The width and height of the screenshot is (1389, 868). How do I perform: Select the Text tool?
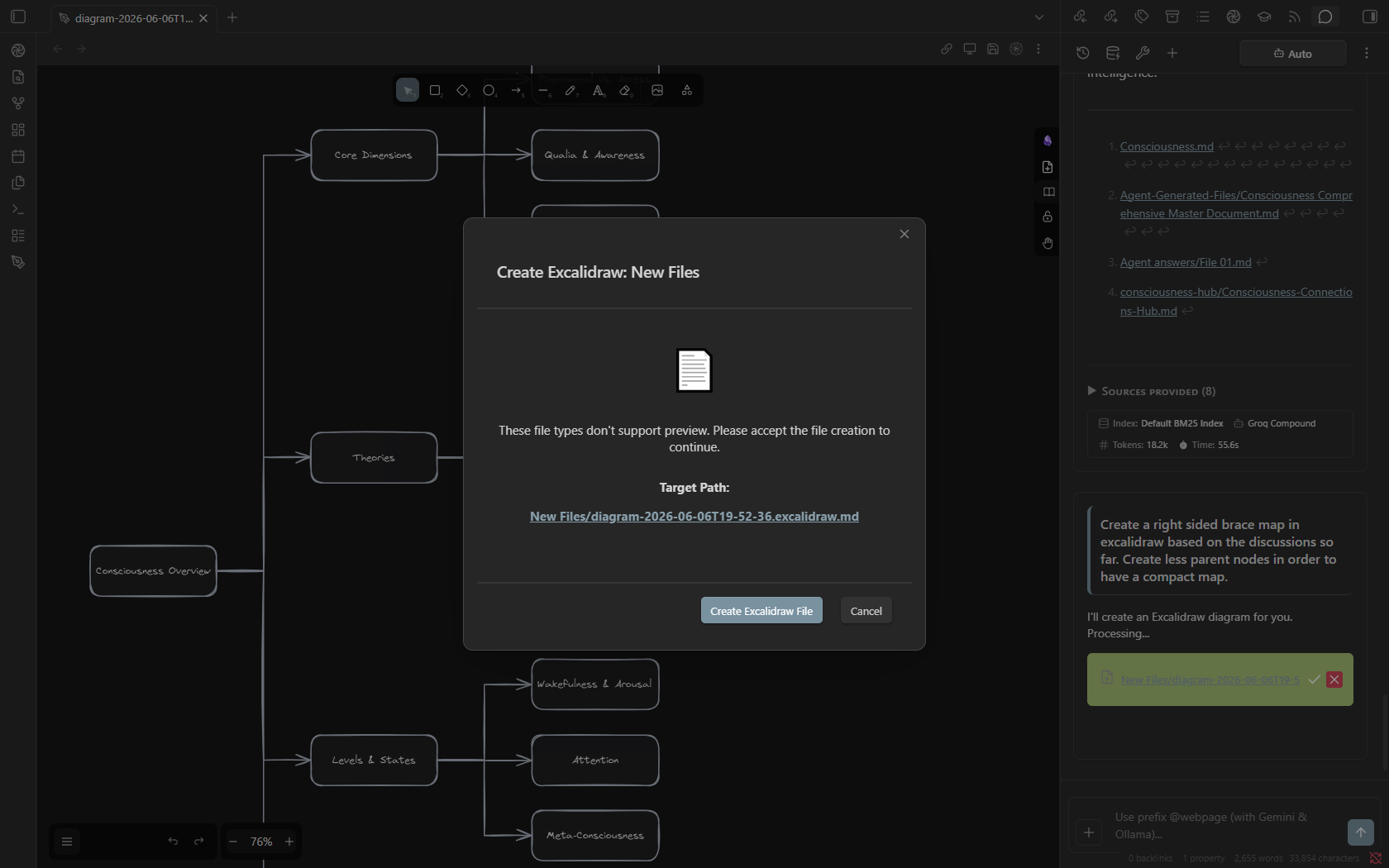click(x=598, y=90)
